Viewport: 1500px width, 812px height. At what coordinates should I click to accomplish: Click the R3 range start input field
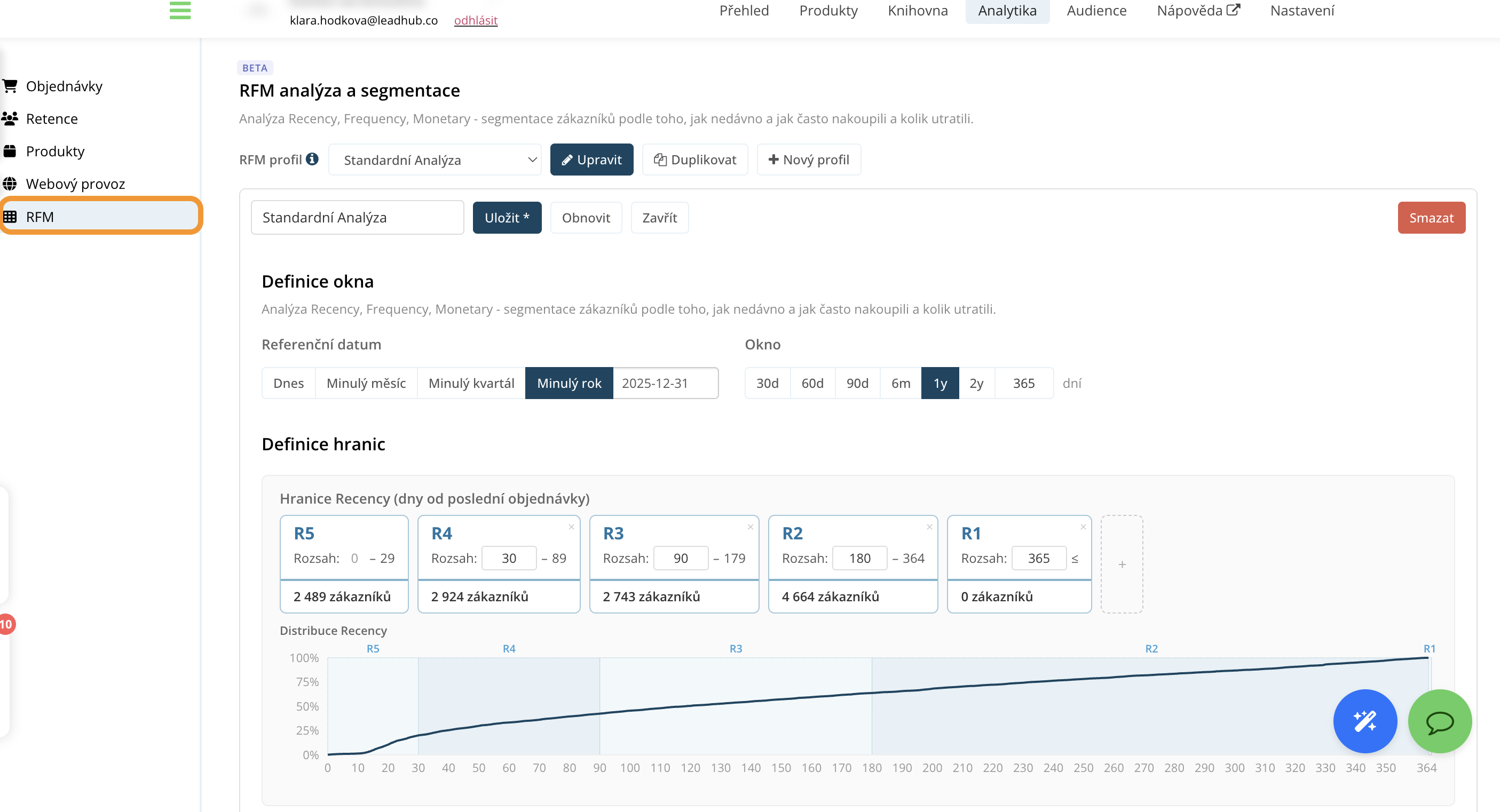click(x=680, y=558)
